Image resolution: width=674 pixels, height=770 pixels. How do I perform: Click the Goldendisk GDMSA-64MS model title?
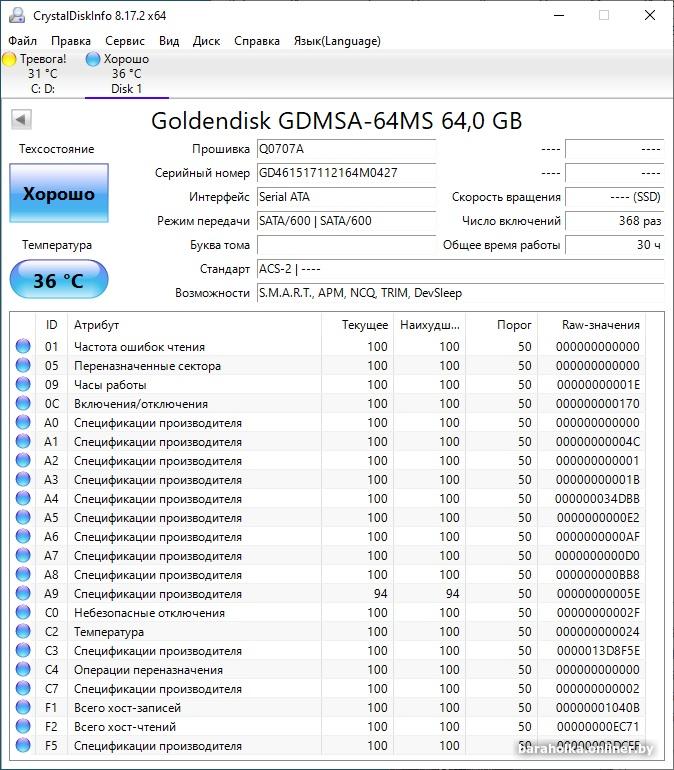point(336,121)
